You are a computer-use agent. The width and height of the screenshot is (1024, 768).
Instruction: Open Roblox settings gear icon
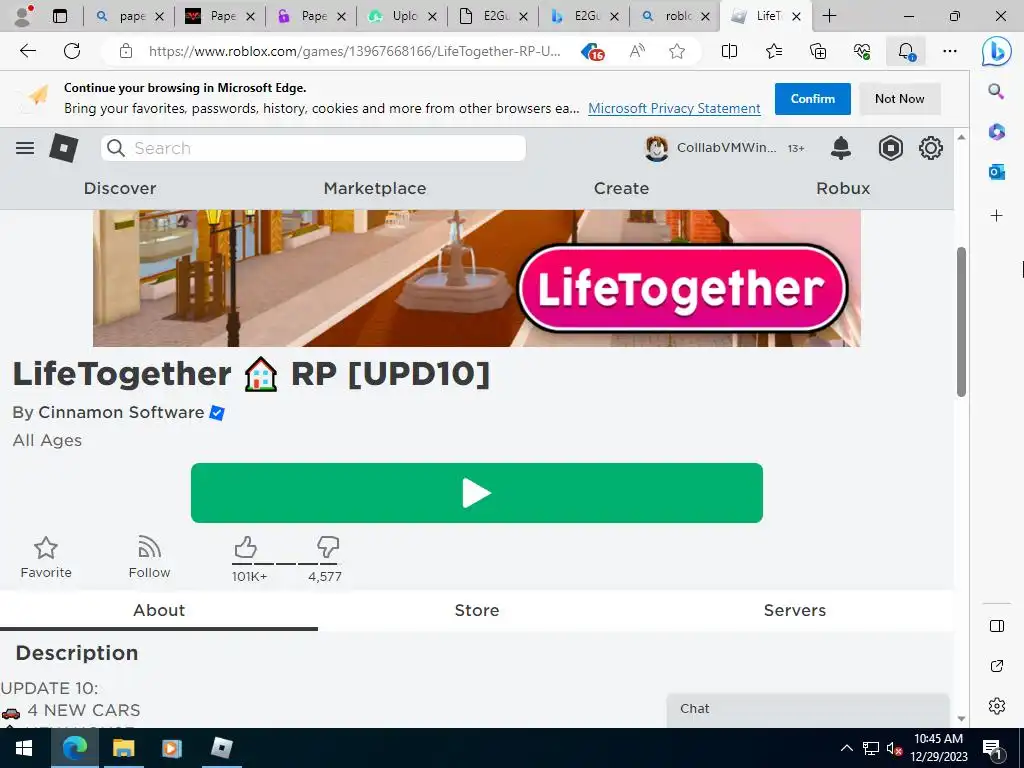931,148
